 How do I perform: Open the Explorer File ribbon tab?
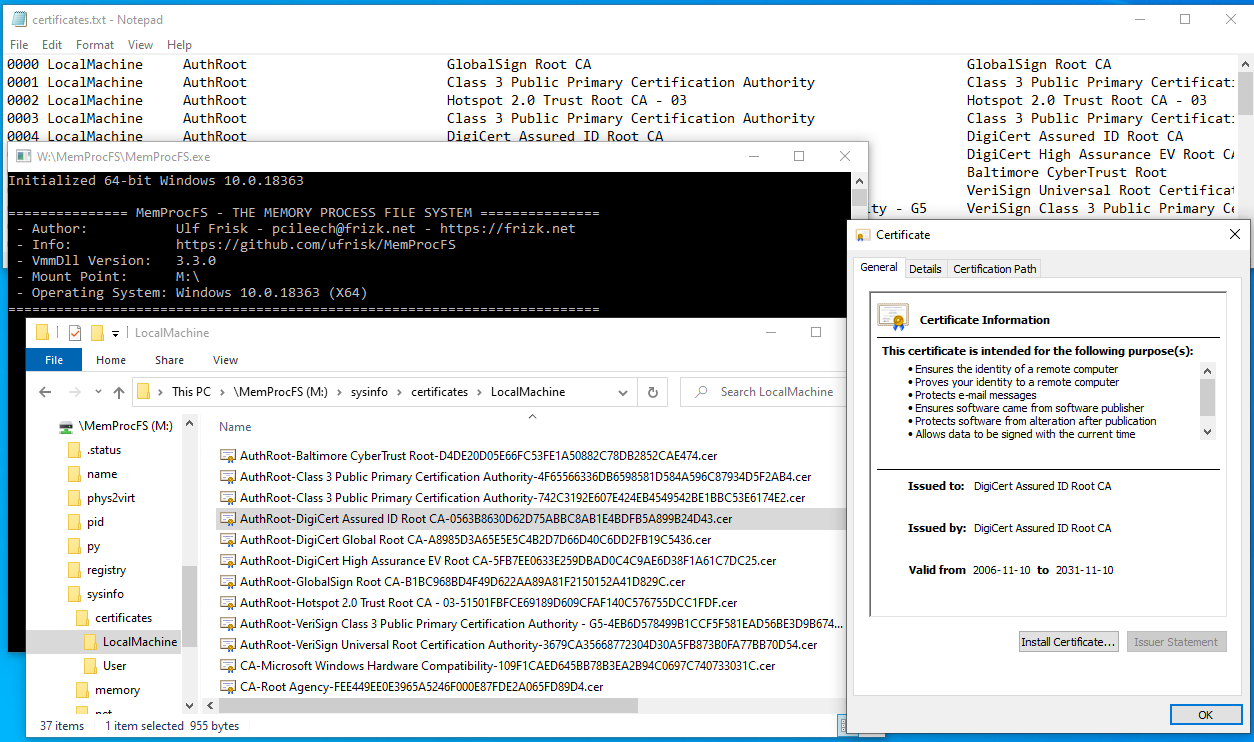tap(54, 360)
